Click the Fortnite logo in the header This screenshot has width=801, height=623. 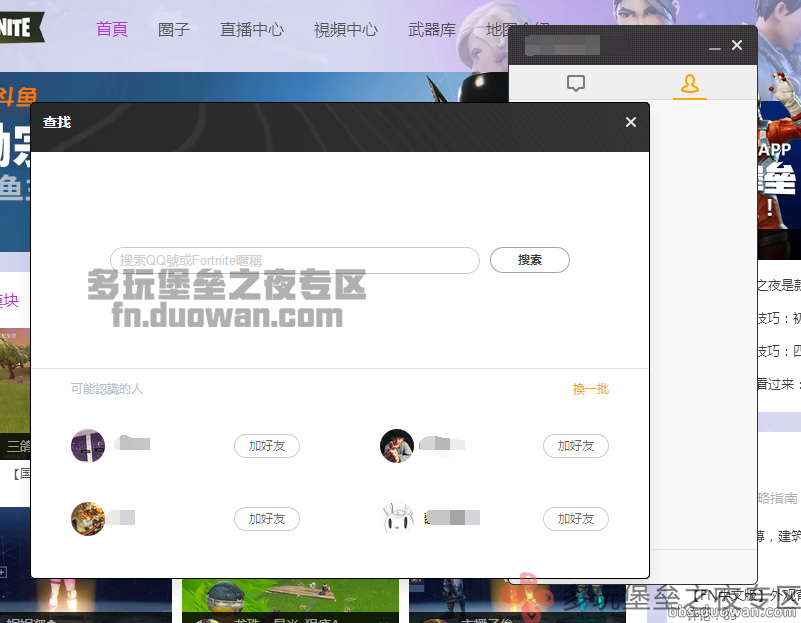pos(20,28)
